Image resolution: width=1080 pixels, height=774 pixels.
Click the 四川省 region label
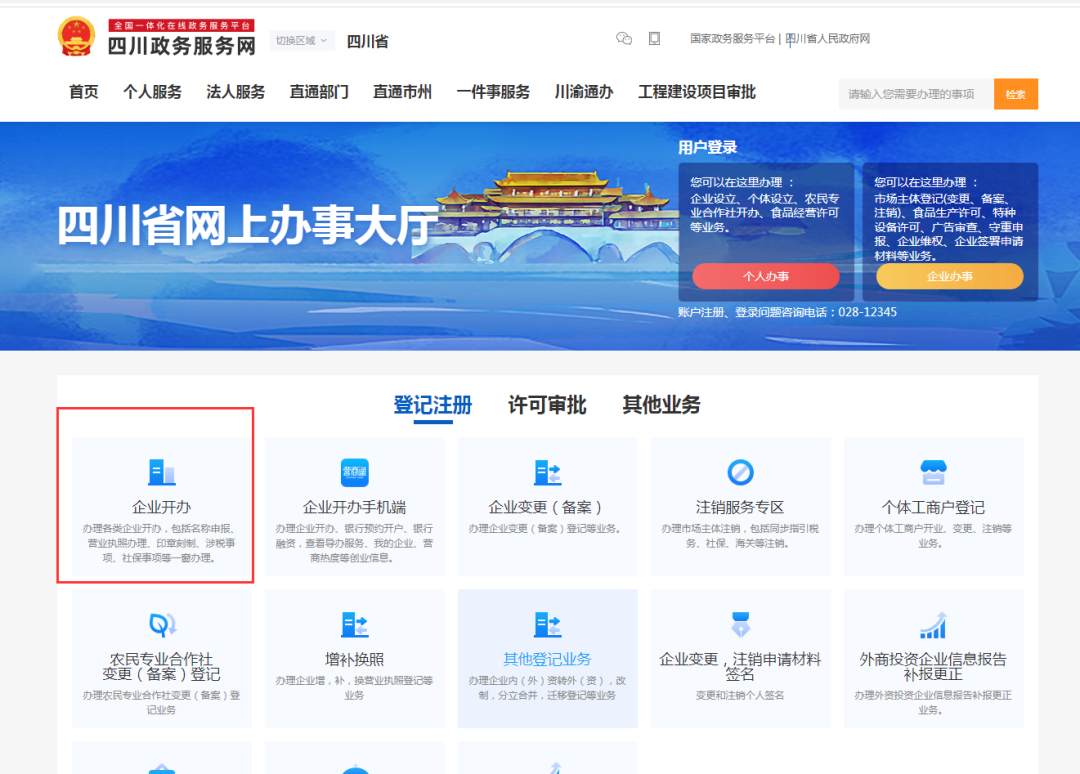pyautogui.click(x=367, y=41)
